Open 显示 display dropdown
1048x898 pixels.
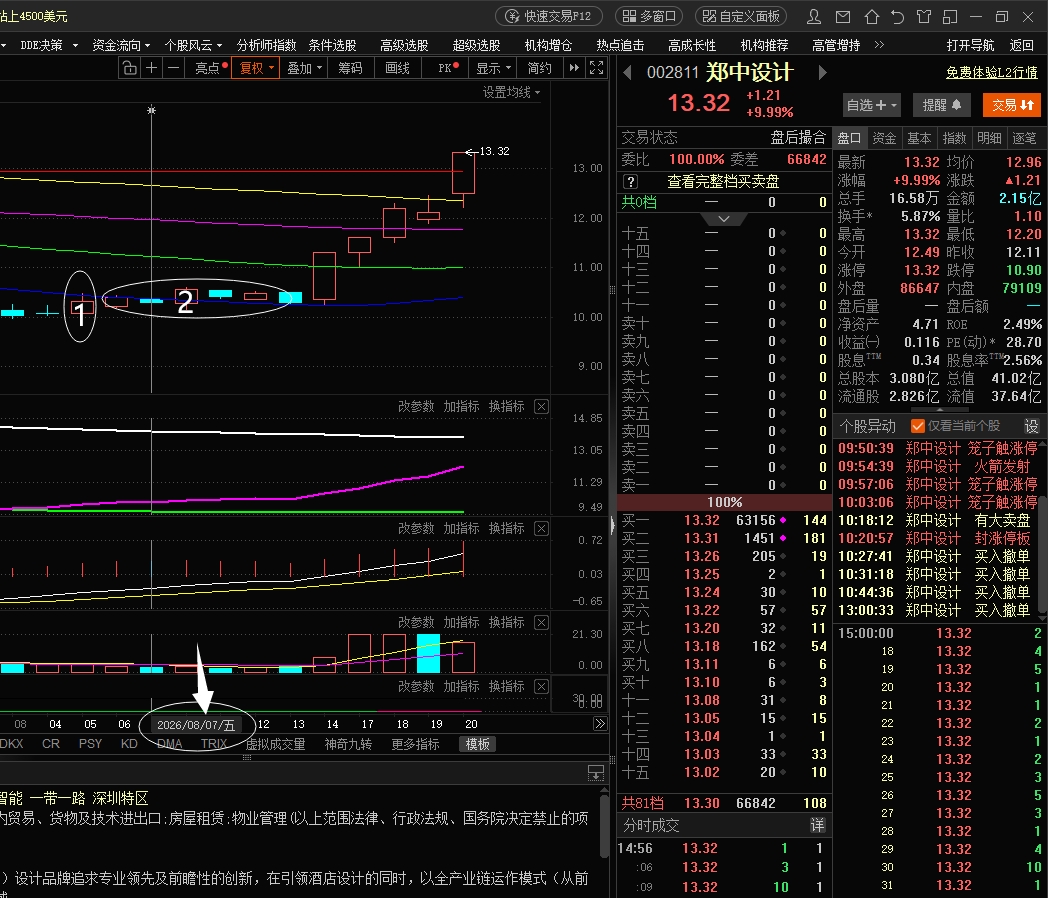[x=493, y=68]
